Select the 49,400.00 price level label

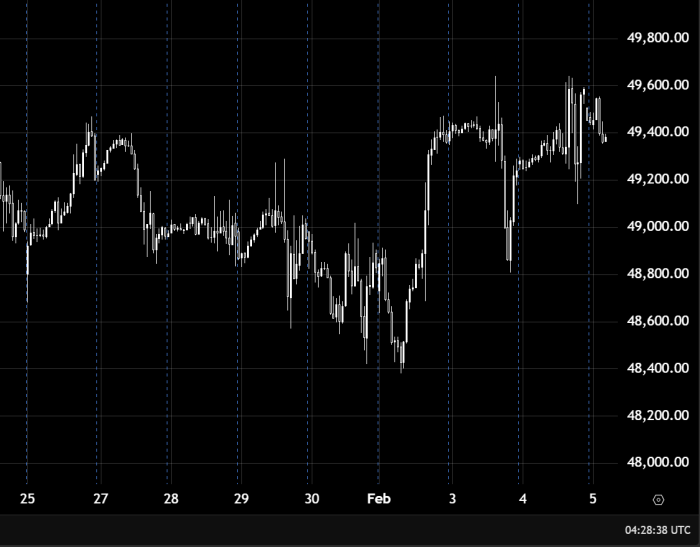[657, 132]
